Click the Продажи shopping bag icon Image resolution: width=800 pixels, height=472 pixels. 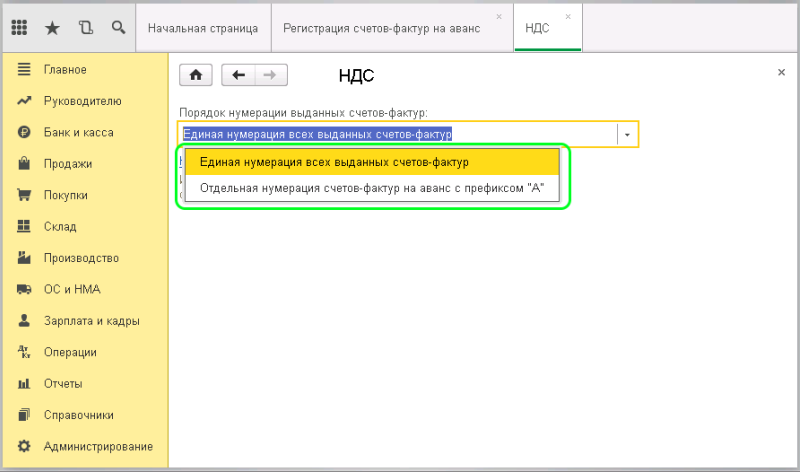click(24, 163)
